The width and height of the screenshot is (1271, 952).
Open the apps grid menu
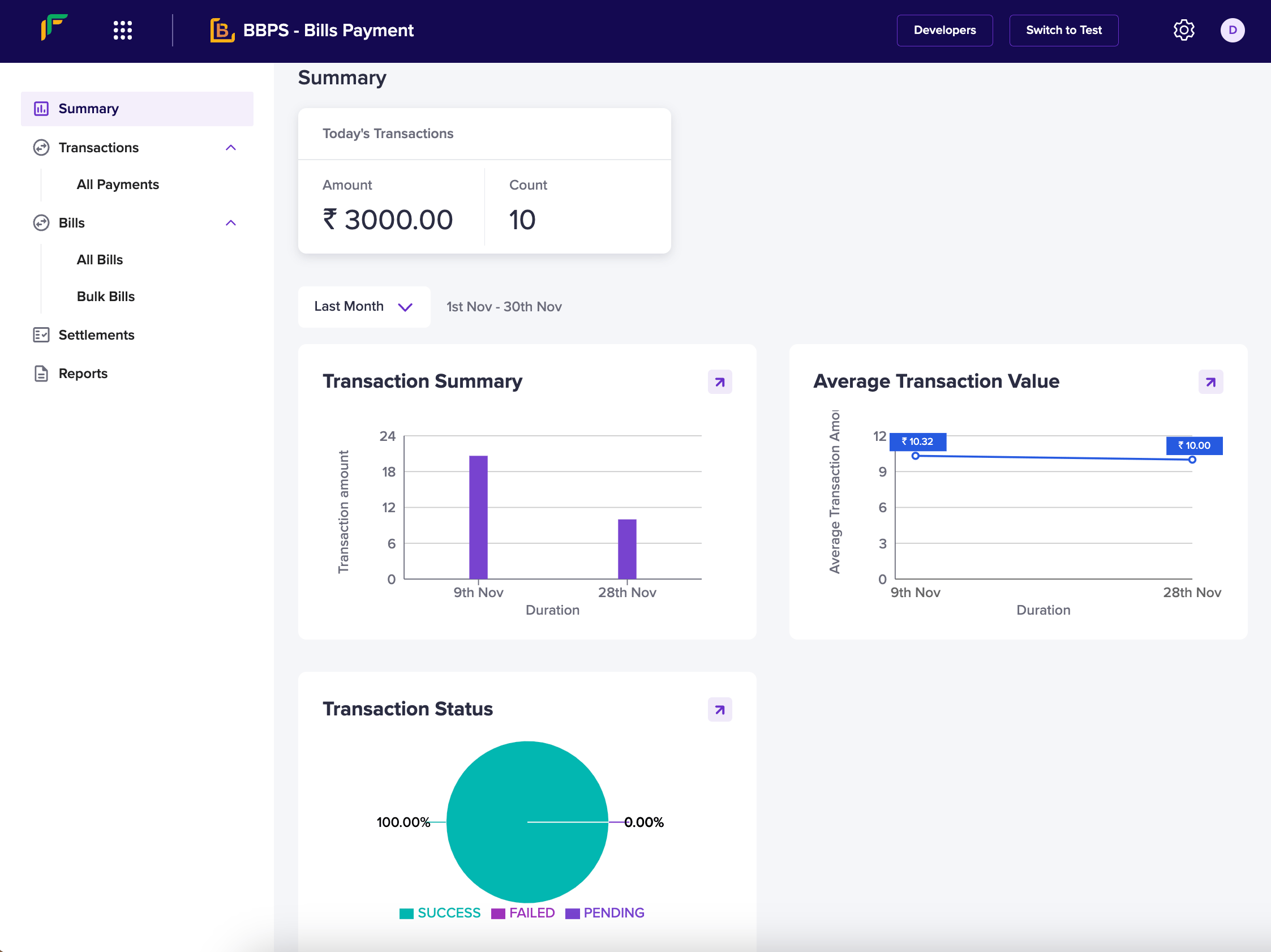122,30
